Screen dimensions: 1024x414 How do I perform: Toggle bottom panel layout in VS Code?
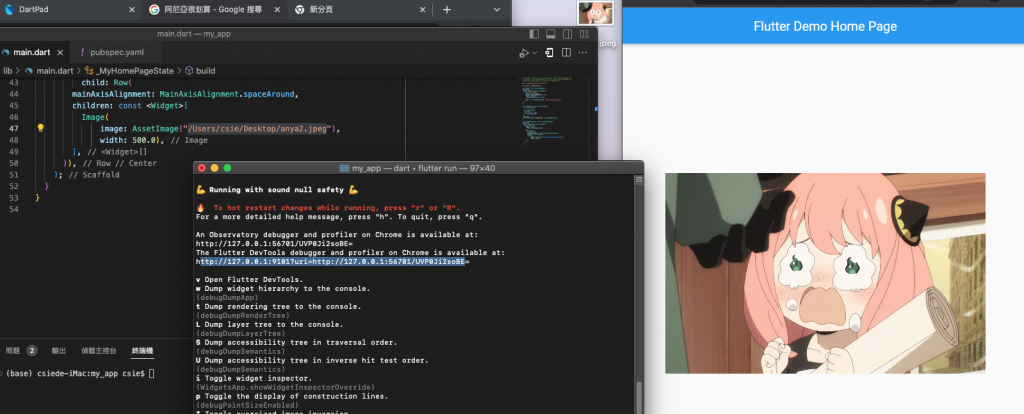tap(551, 34)
